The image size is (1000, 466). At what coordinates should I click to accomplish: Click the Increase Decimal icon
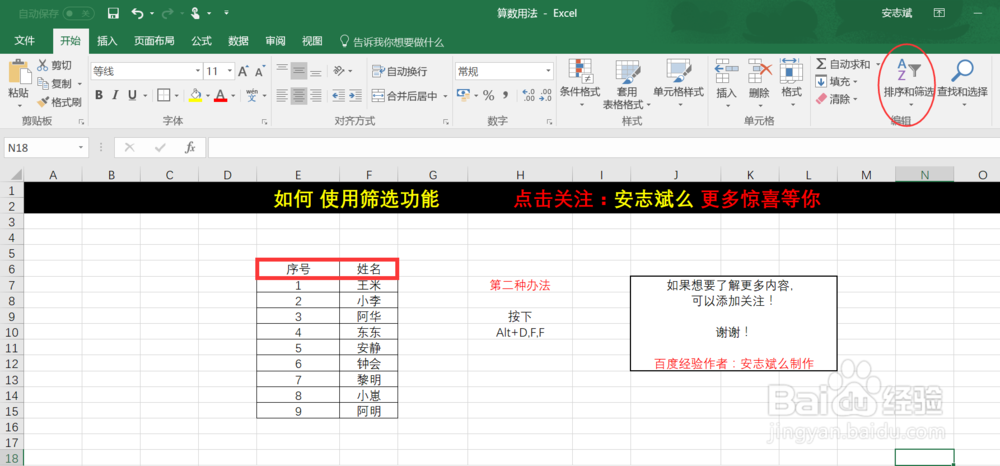[528, 96]
